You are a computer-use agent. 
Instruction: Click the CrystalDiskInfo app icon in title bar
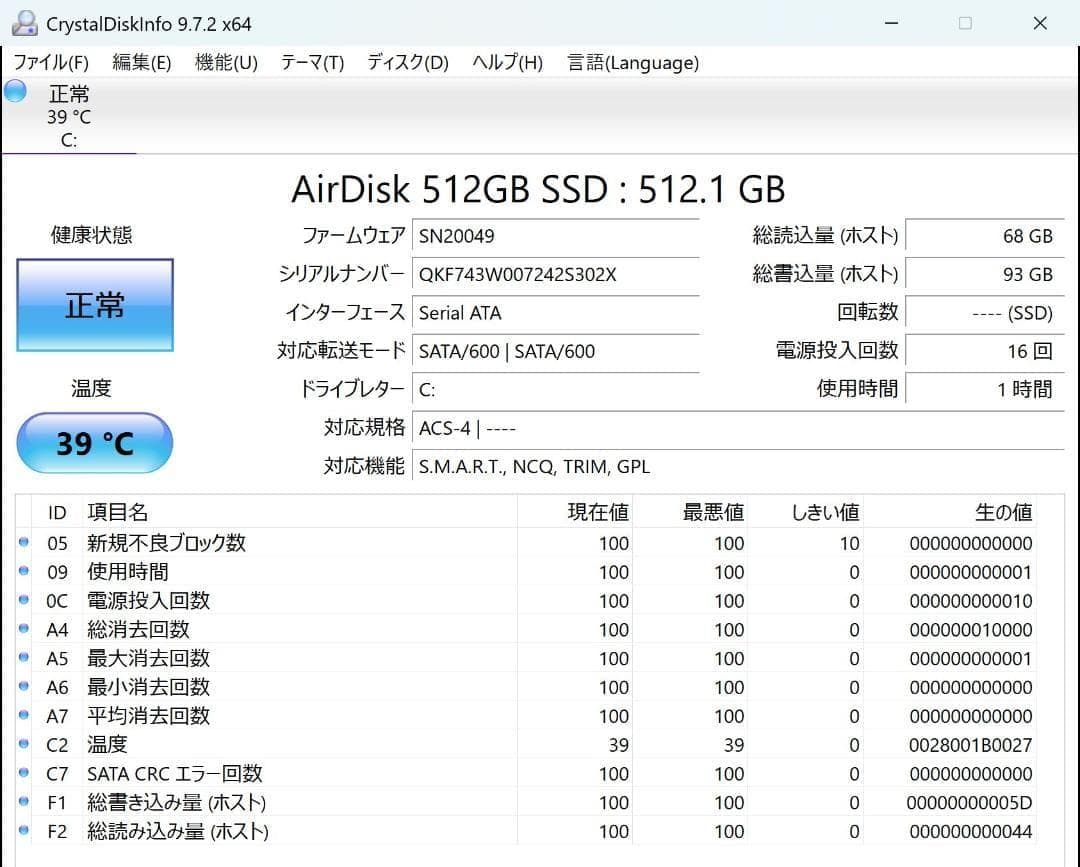pyautogui.click(x=24, y=23)
